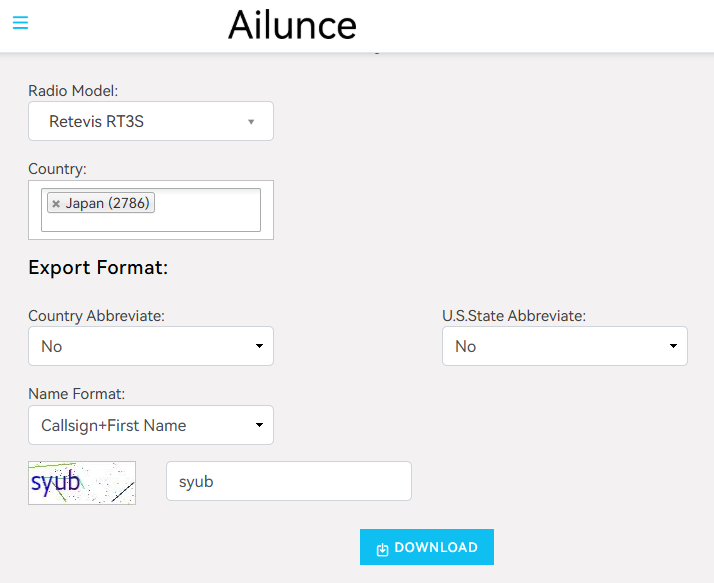Open the Name Format dropdown
The height and width of the screenshot is (583, 714).
[150, 425]
